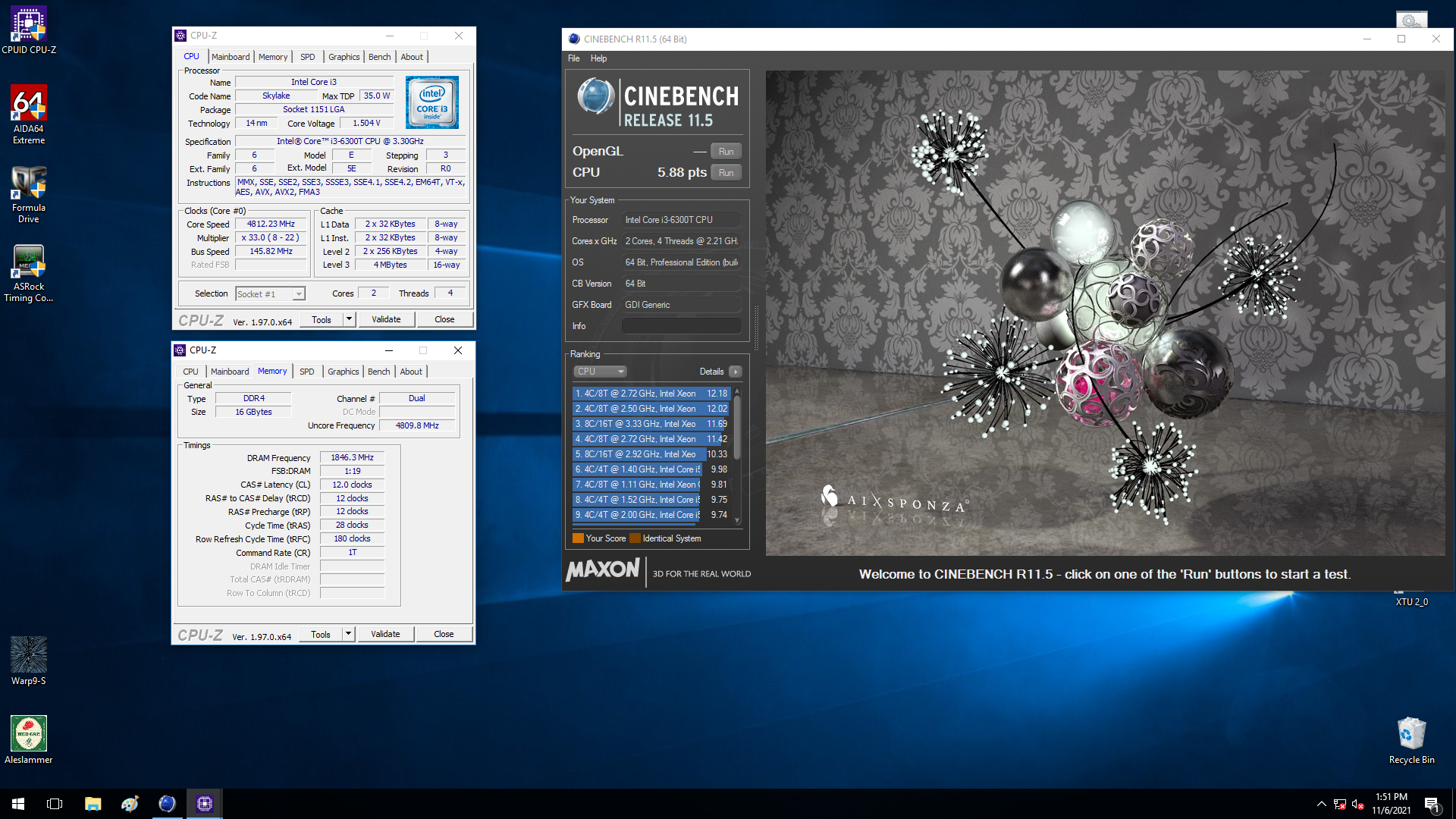This screenshot has height=819, width=1456.
Task: Select ranking row 1 at 12.18
Action: (651, 394)
